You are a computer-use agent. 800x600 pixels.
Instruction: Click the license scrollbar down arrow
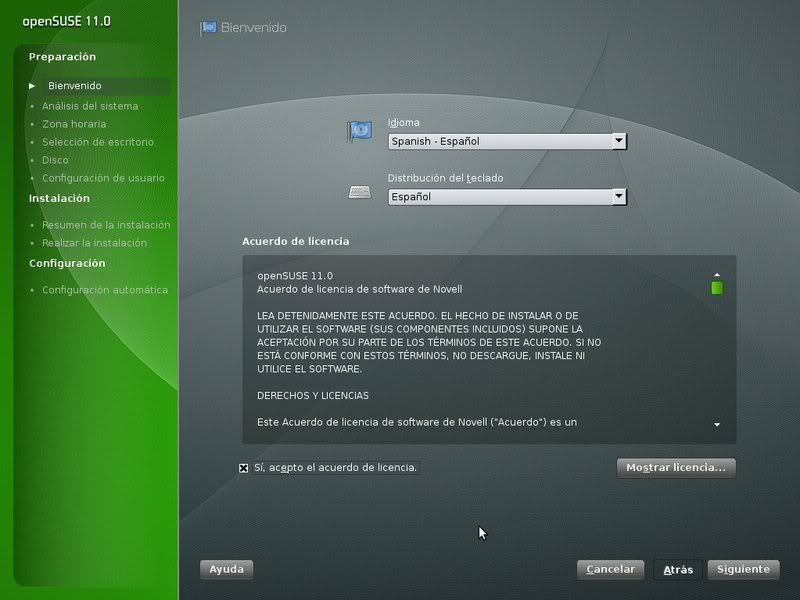tap(717, 424)
